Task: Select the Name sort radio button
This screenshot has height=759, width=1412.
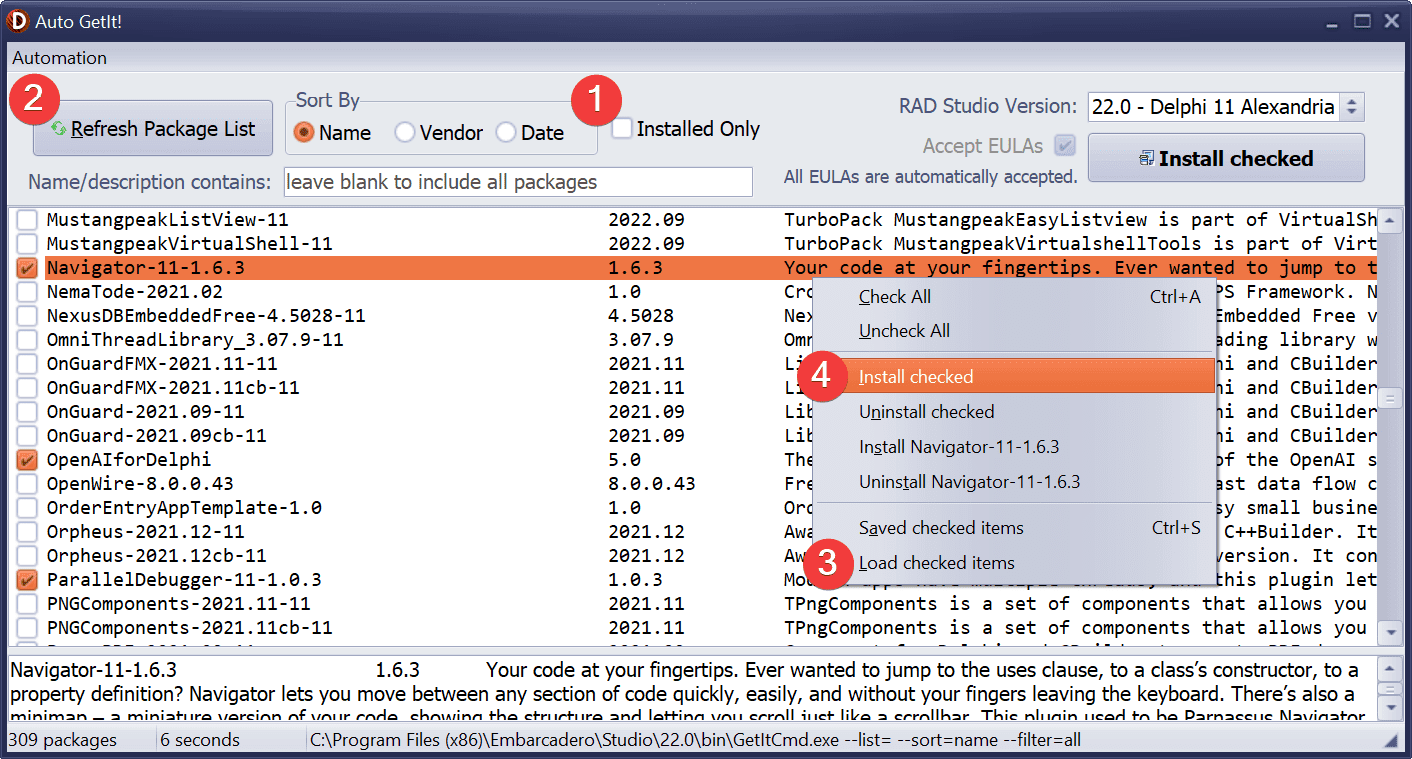Action: [x=305, y=133]
